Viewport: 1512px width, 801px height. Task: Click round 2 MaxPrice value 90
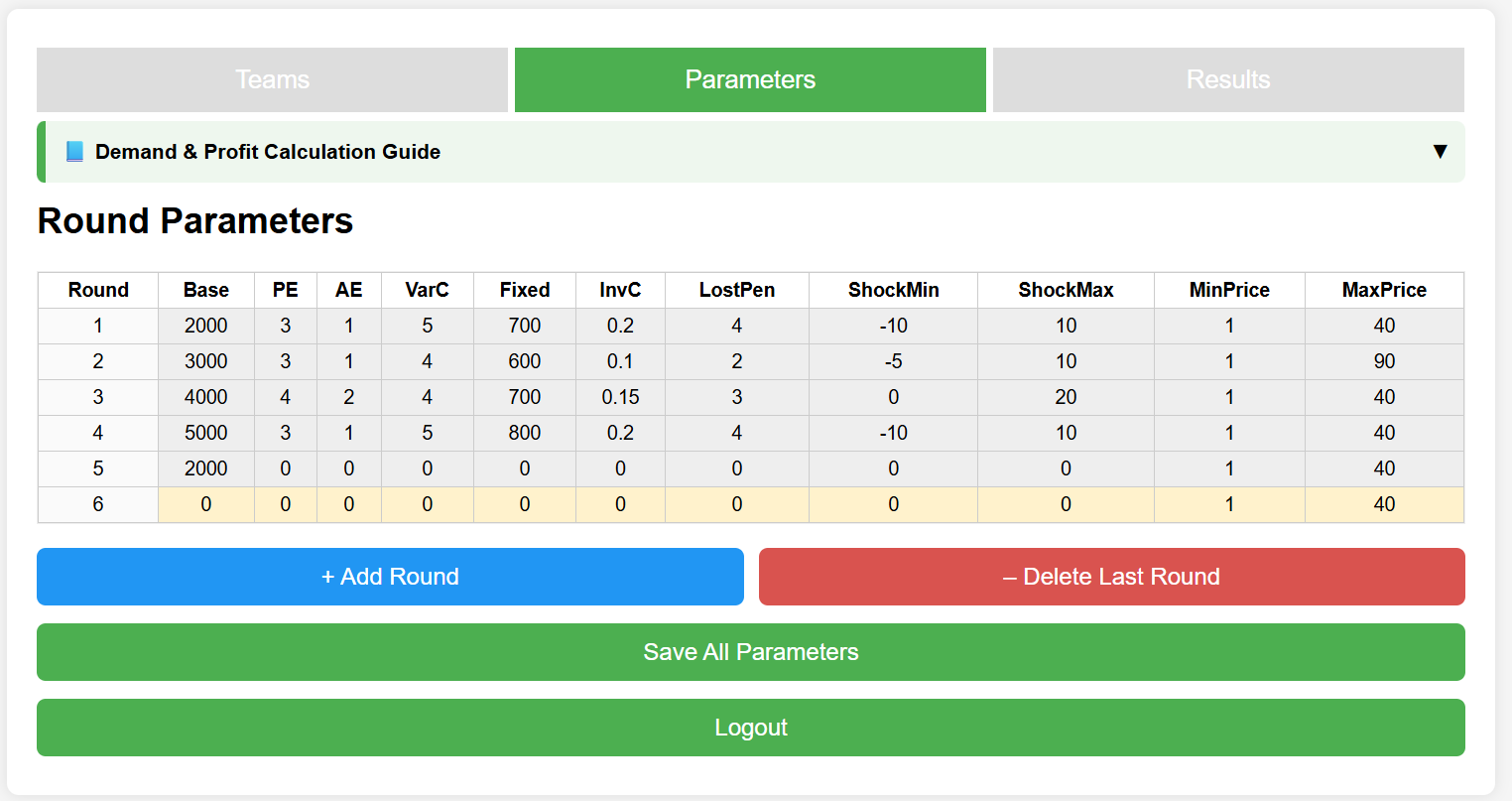pyautogui.click(x=1384, y=361)
